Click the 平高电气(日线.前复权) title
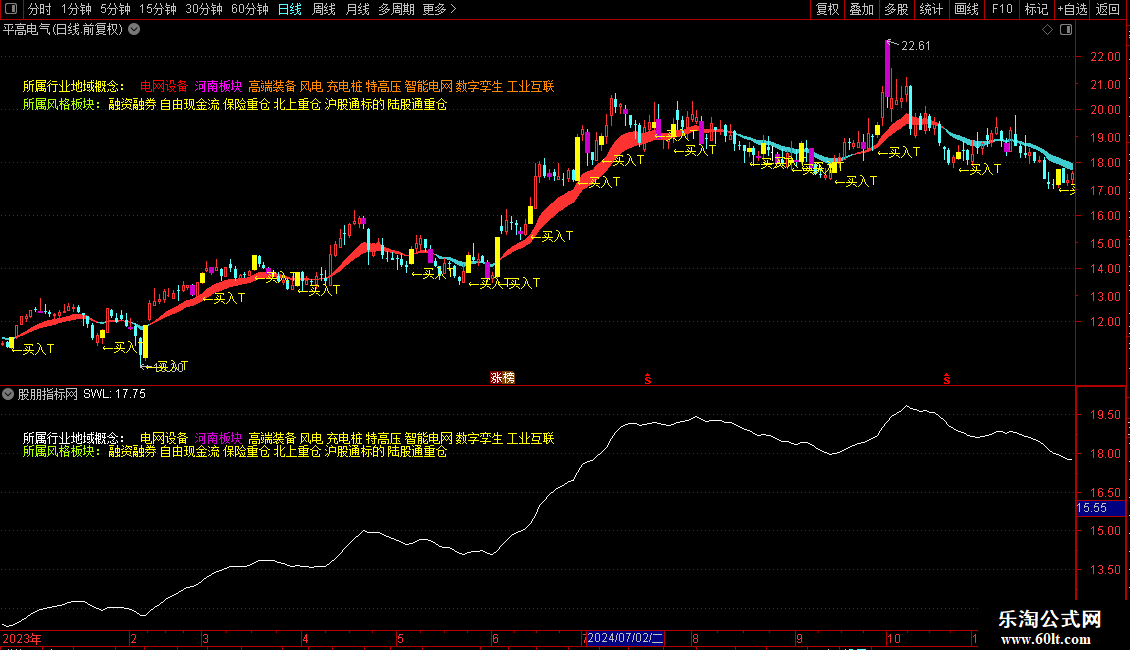 63,30
